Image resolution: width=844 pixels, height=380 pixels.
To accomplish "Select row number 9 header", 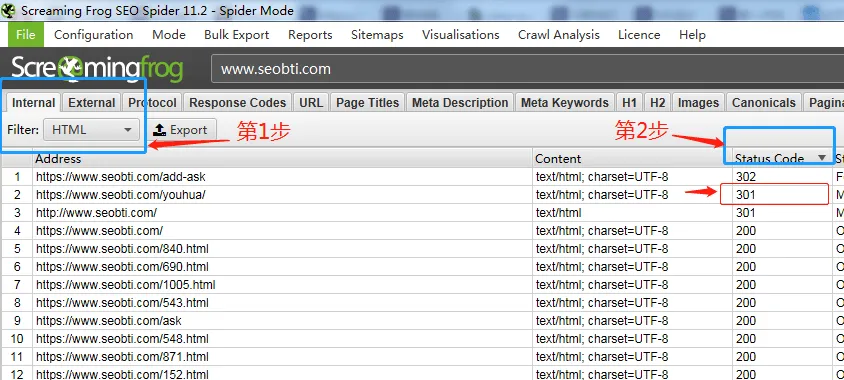I will (17, 321).
